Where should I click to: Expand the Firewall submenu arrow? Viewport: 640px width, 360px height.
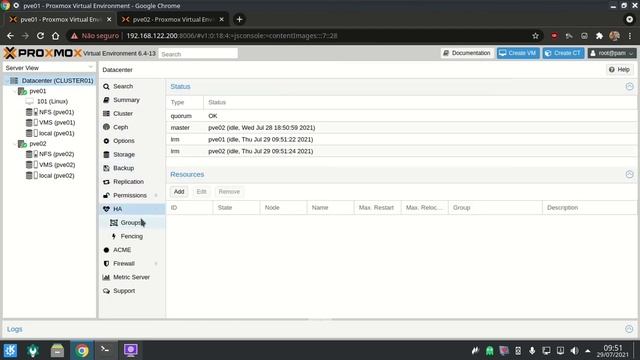[x=156, y=264]
